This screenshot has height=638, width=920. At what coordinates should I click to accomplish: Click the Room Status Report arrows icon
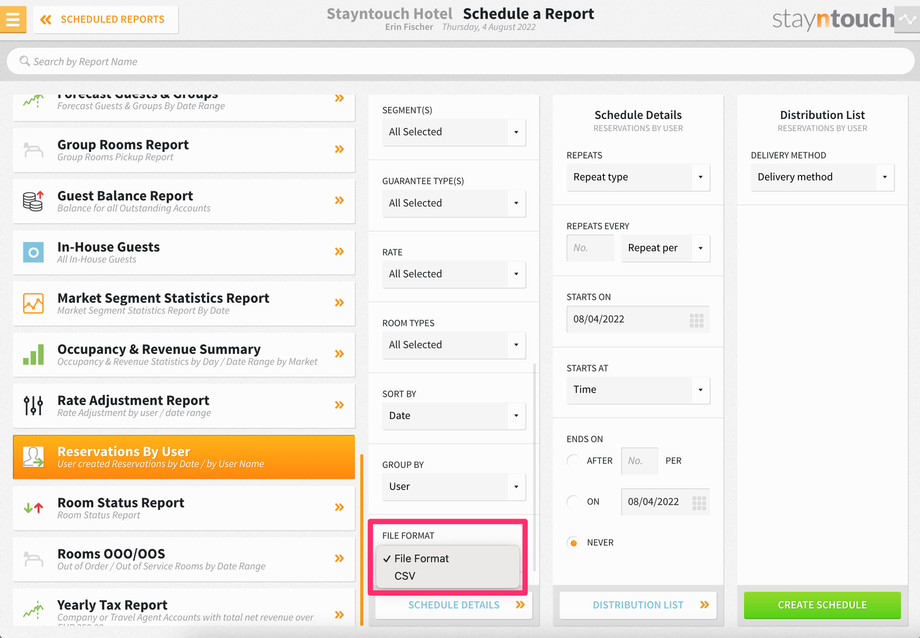(x=33, y=508)
